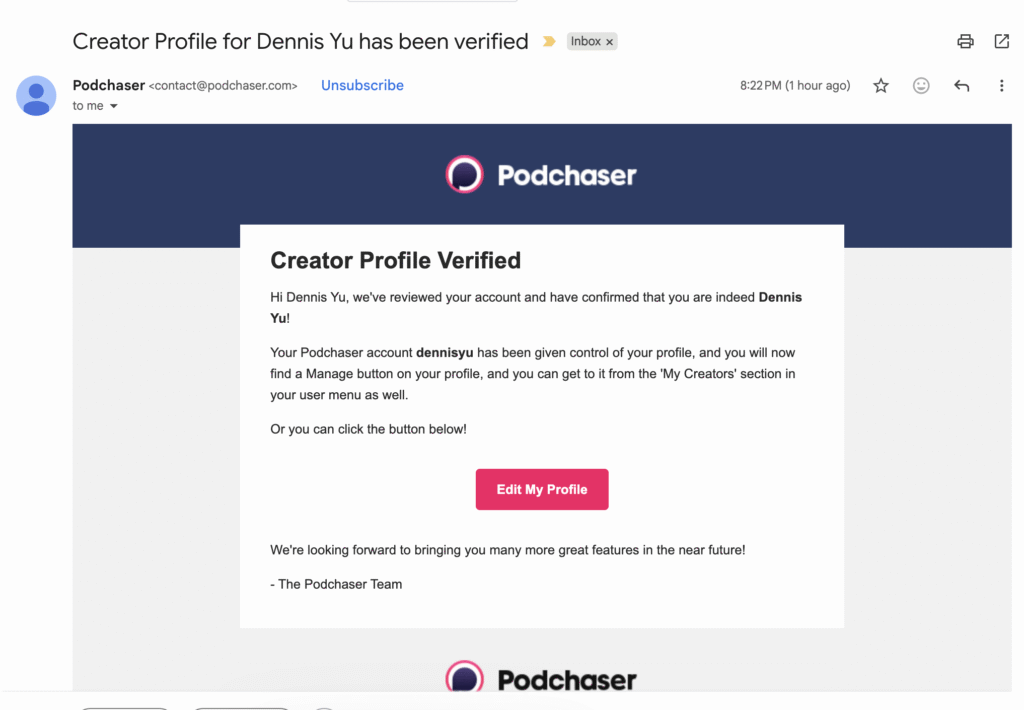Open email in a new window

[x=1002, y=41]
